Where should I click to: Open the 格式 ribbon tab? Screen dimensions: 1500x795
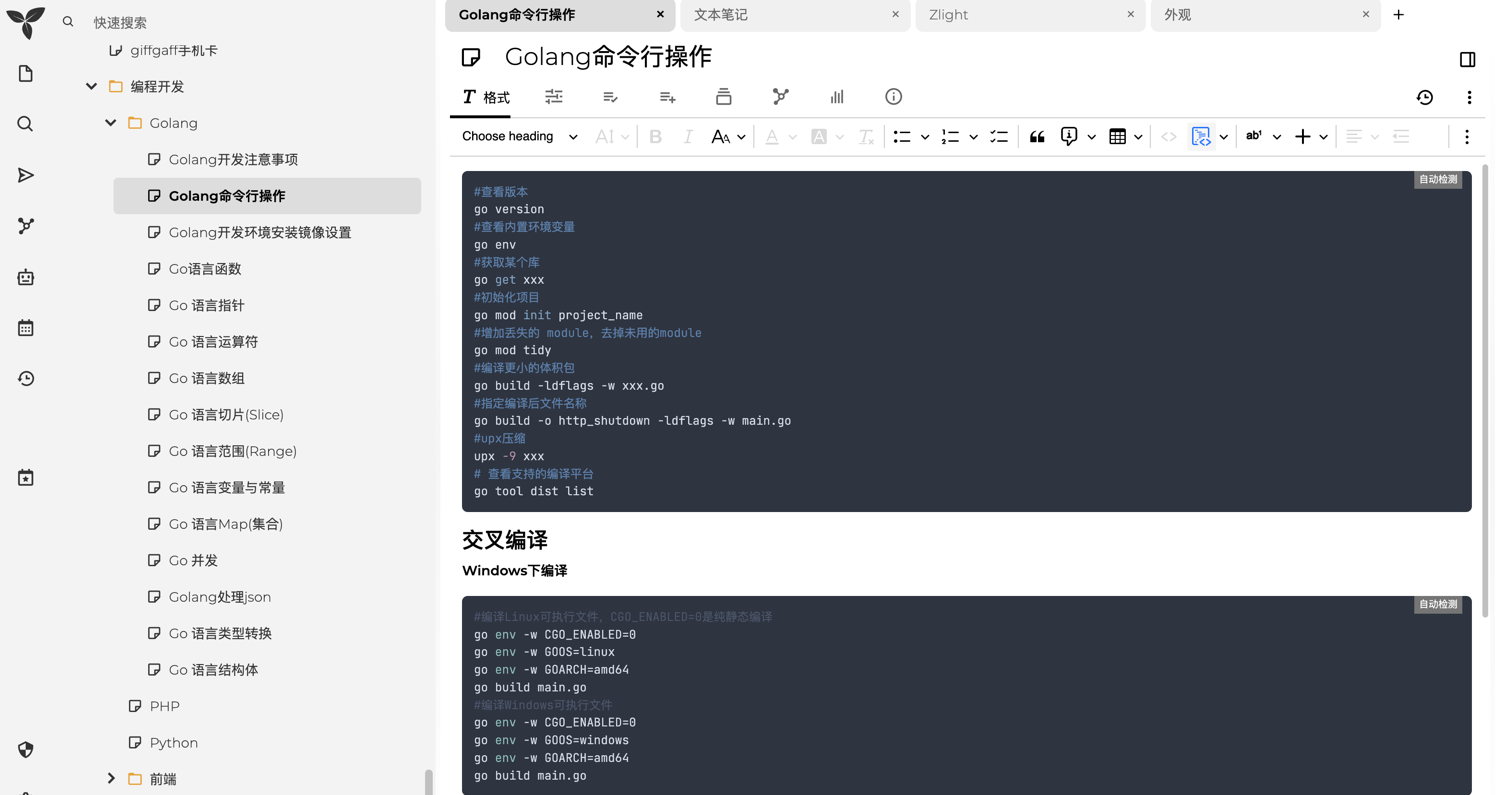[486, 97]
